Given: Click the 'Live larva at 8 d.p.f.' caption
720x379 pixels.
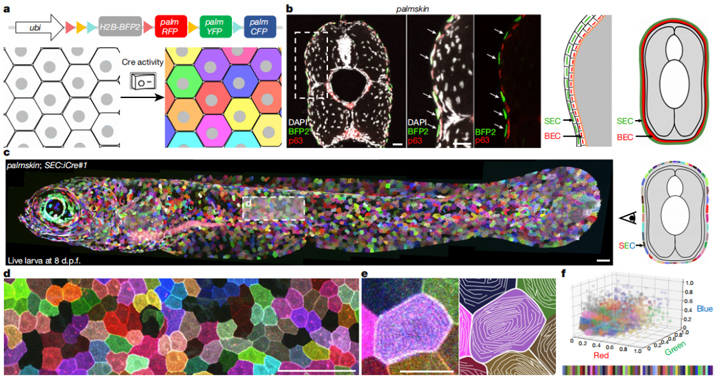Looking at the screenshot, I should (x=42, y=260).
